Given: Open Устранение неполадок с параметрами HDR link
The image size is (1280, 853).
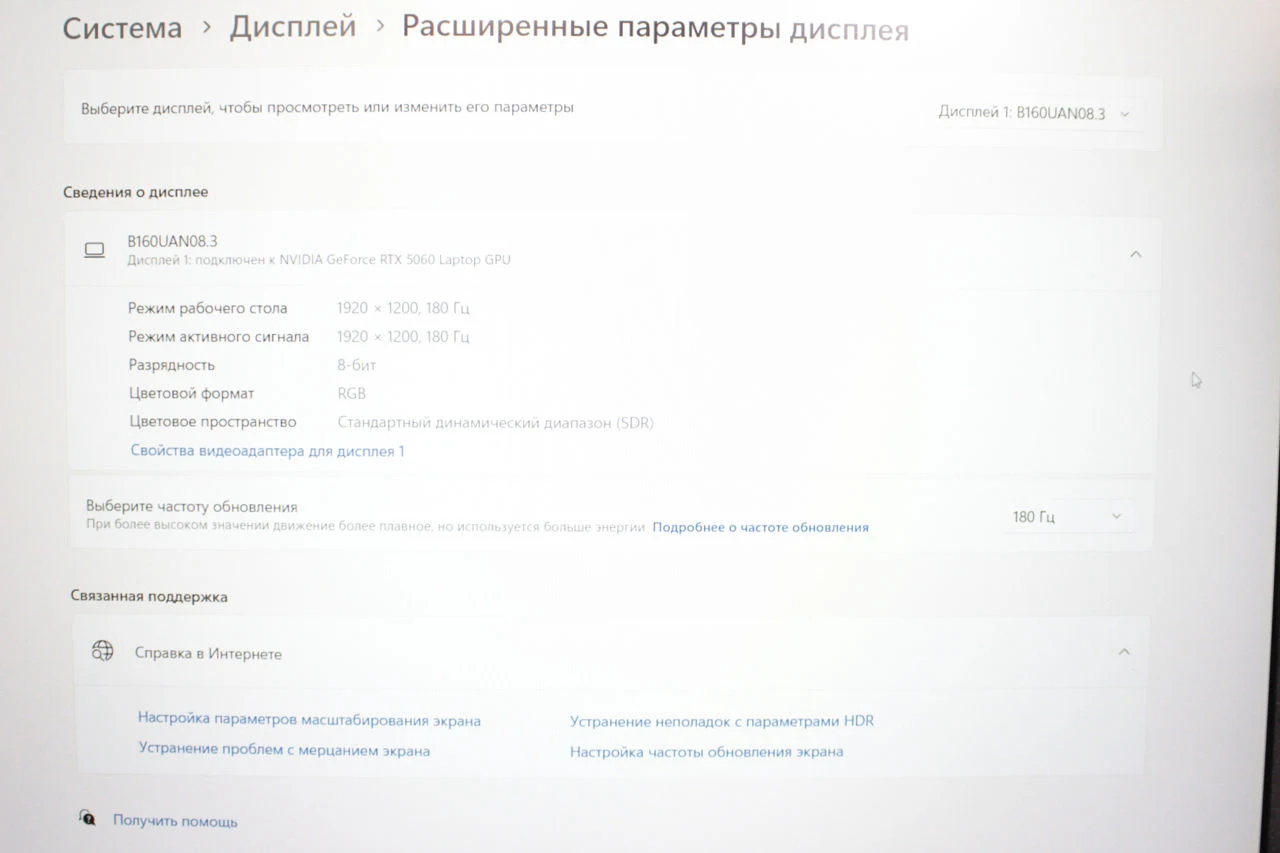Looking at the screenshot, I should click(x=722, y=721).
